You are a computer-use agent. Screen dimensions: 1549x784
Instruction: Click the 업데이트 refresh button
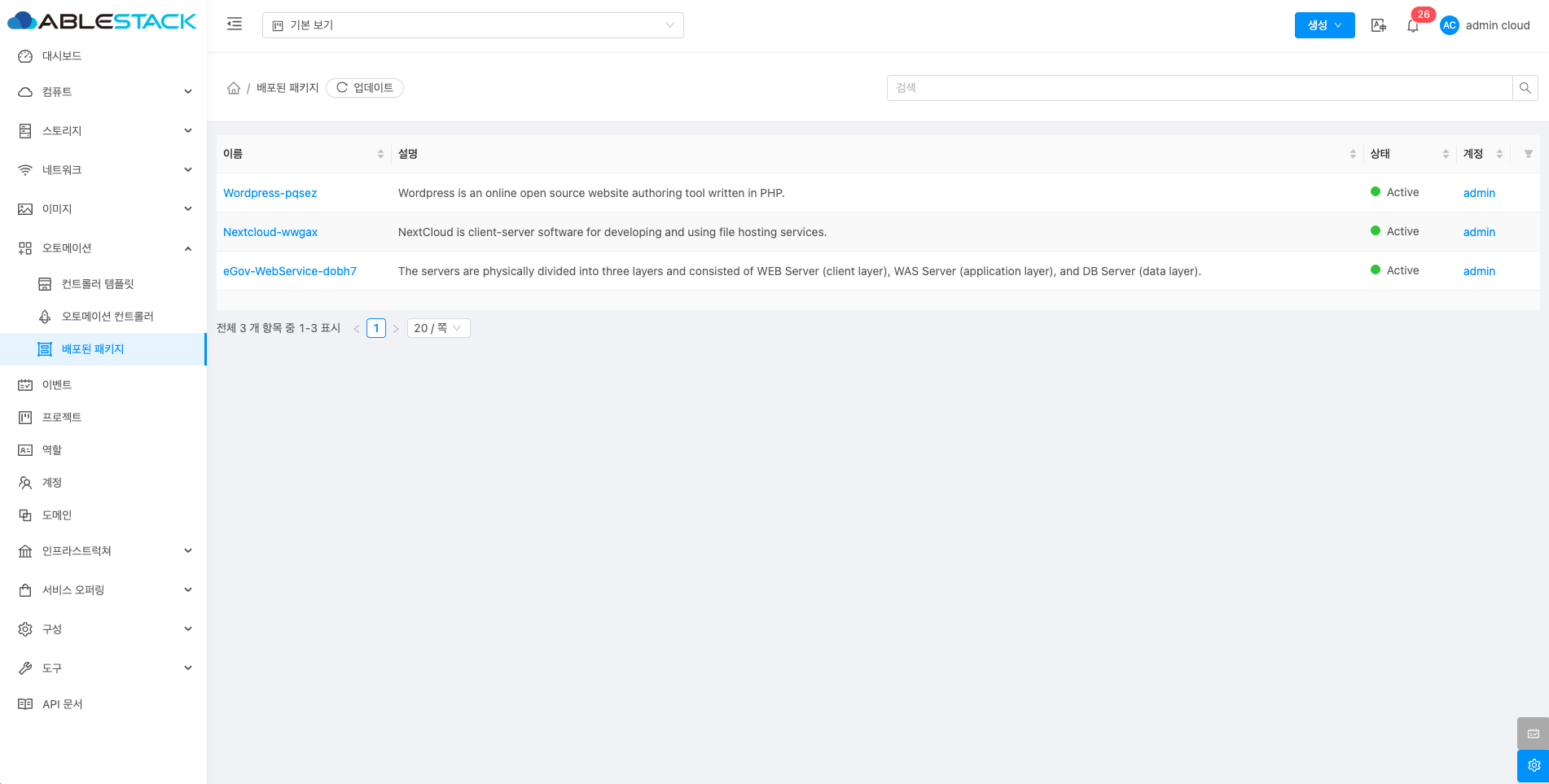pyautogui.click(x=365, y=88)
